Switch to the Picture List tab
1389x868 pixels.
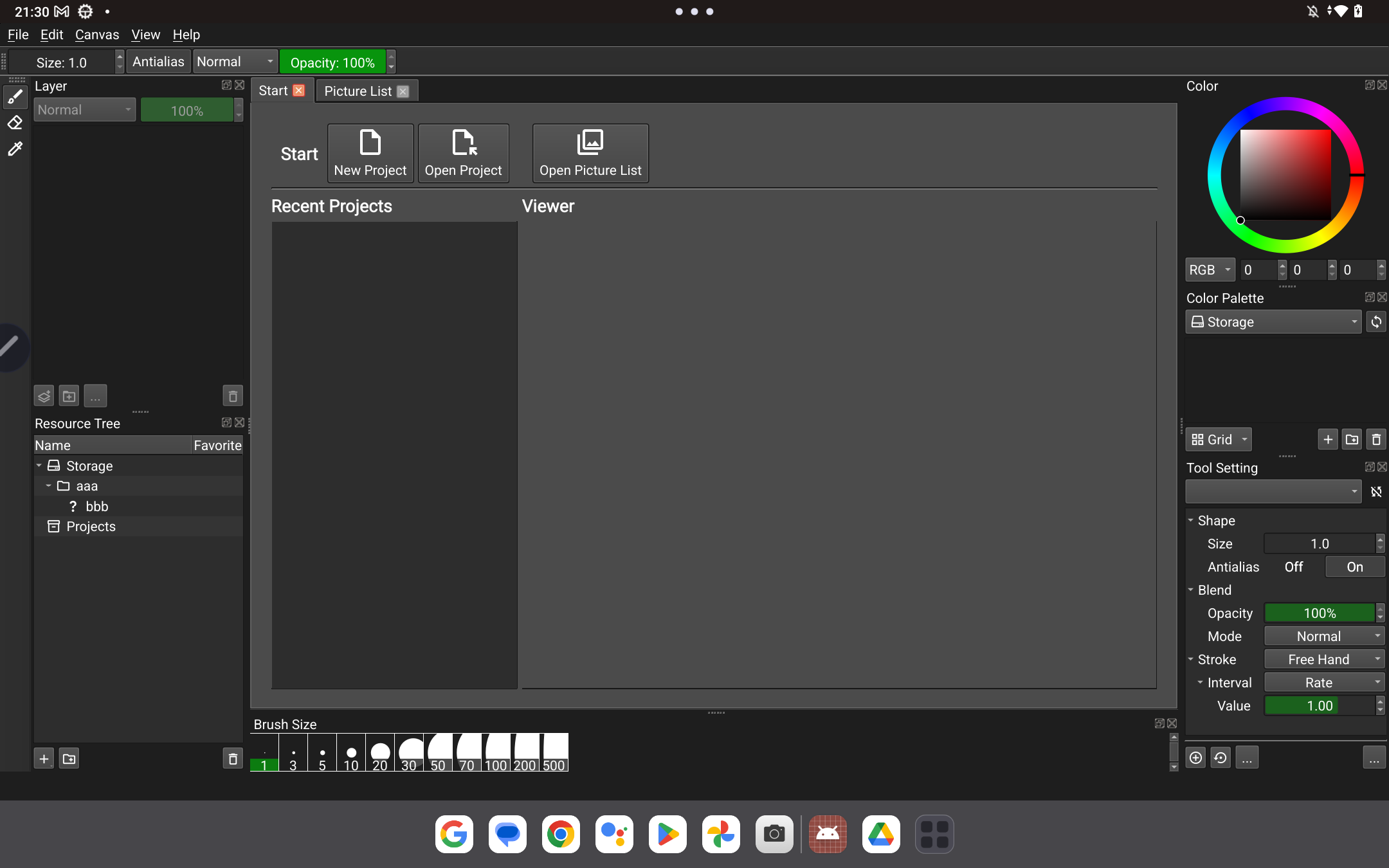(358, 91)
